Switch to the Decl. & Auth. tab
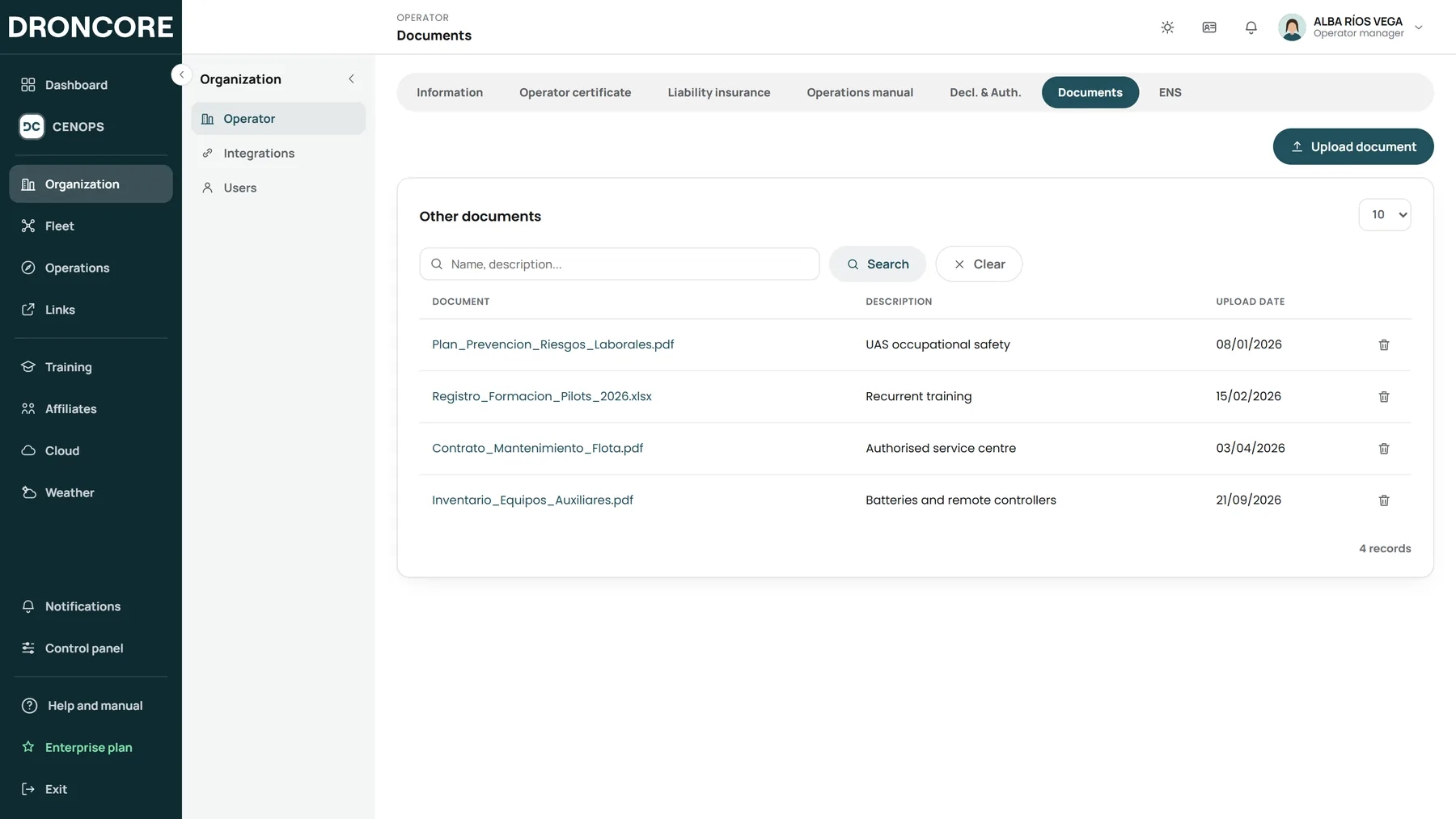Image resolution: width=1456 pixels, height=819 pixels. coord(985,93)
